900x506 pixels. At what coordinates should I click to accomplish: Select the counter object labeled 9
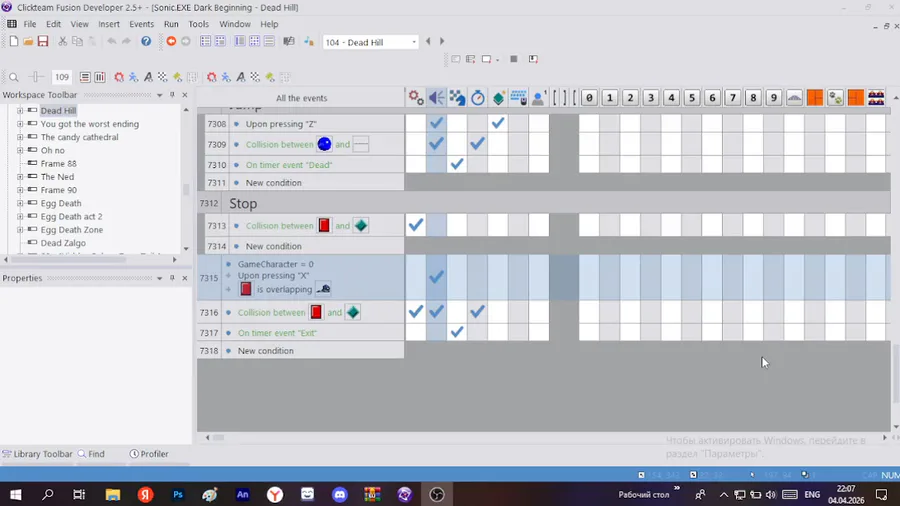click(774, 98)
